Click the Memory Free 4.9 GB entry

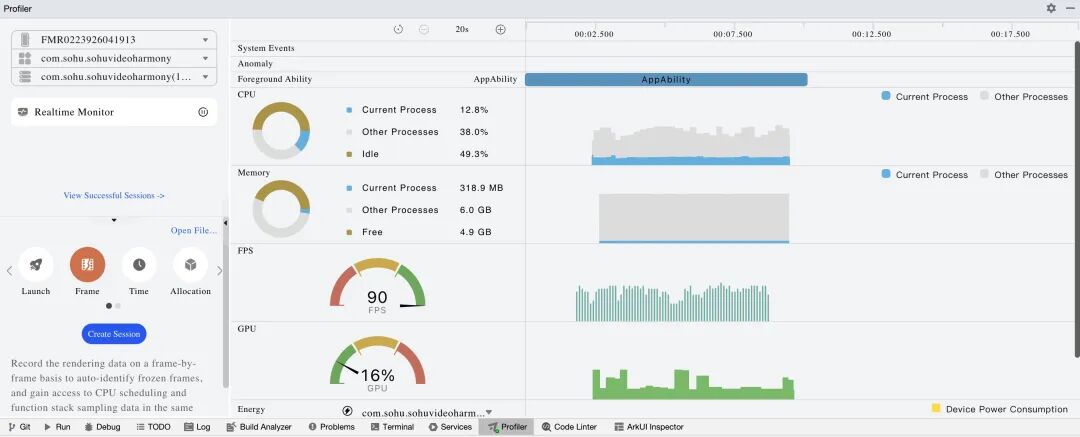coord(419,232)
